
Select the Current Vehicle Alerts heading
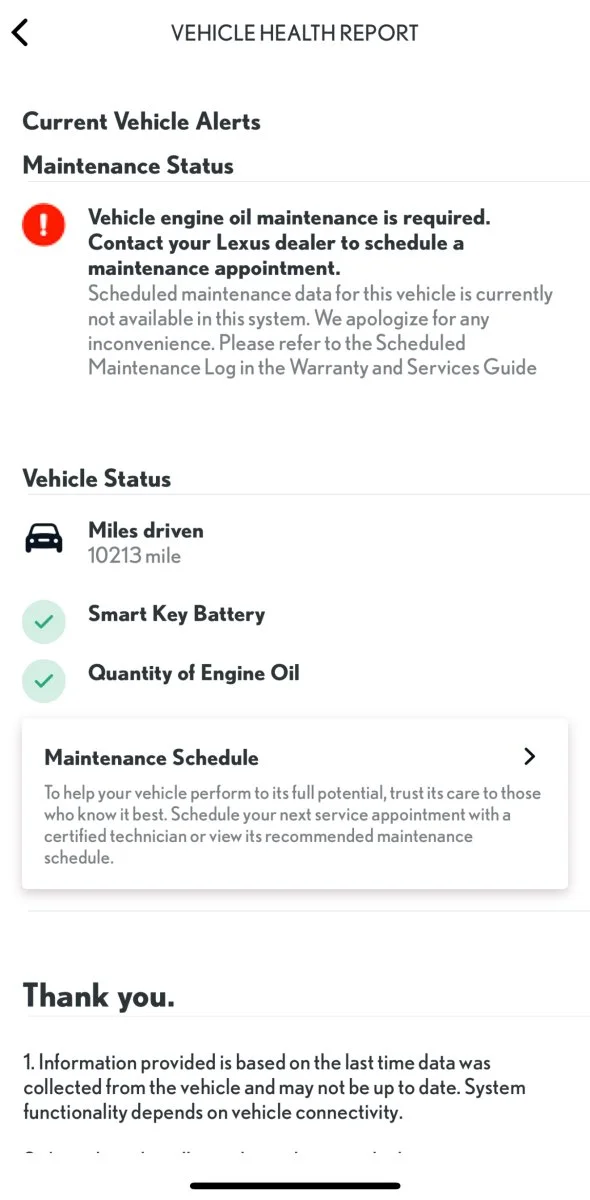pyautogui.click(x=142, y=122)
